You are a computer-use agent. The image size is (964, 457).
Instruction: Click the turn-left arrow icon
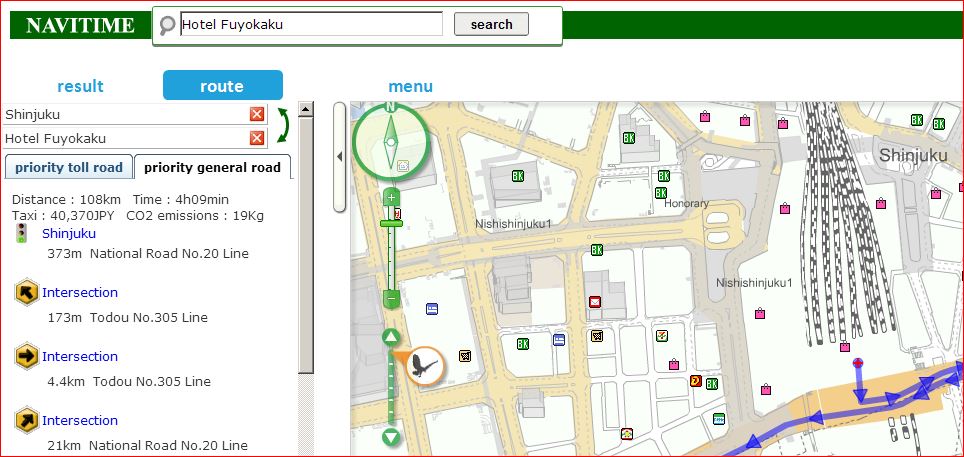click(27, 292)
